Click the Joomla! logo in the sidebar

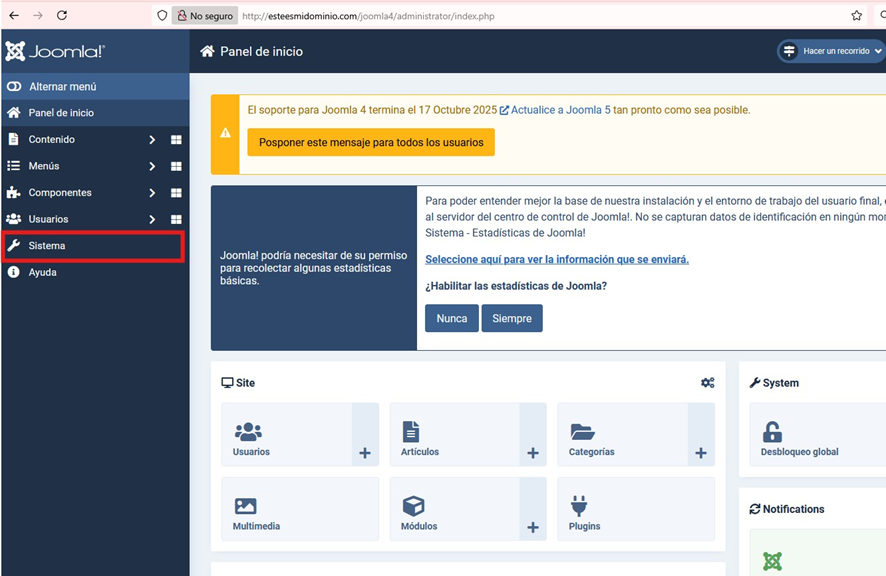click(55, 51)
